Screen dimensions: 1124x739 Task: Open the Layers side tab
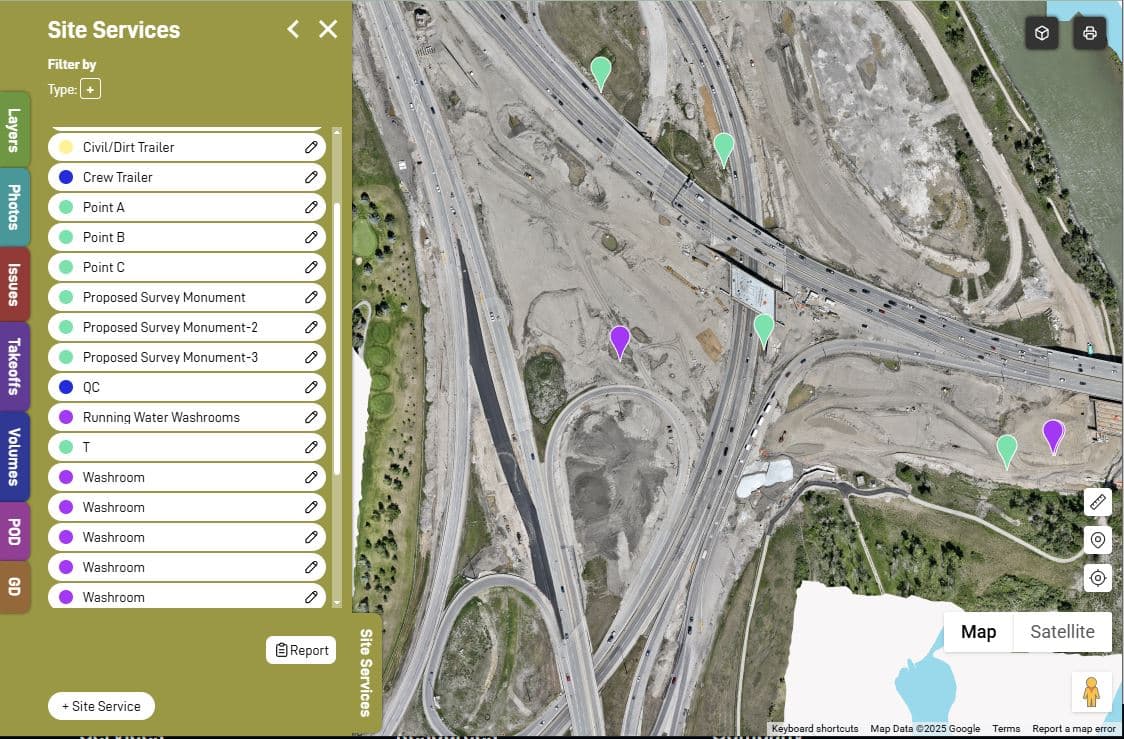14,130
